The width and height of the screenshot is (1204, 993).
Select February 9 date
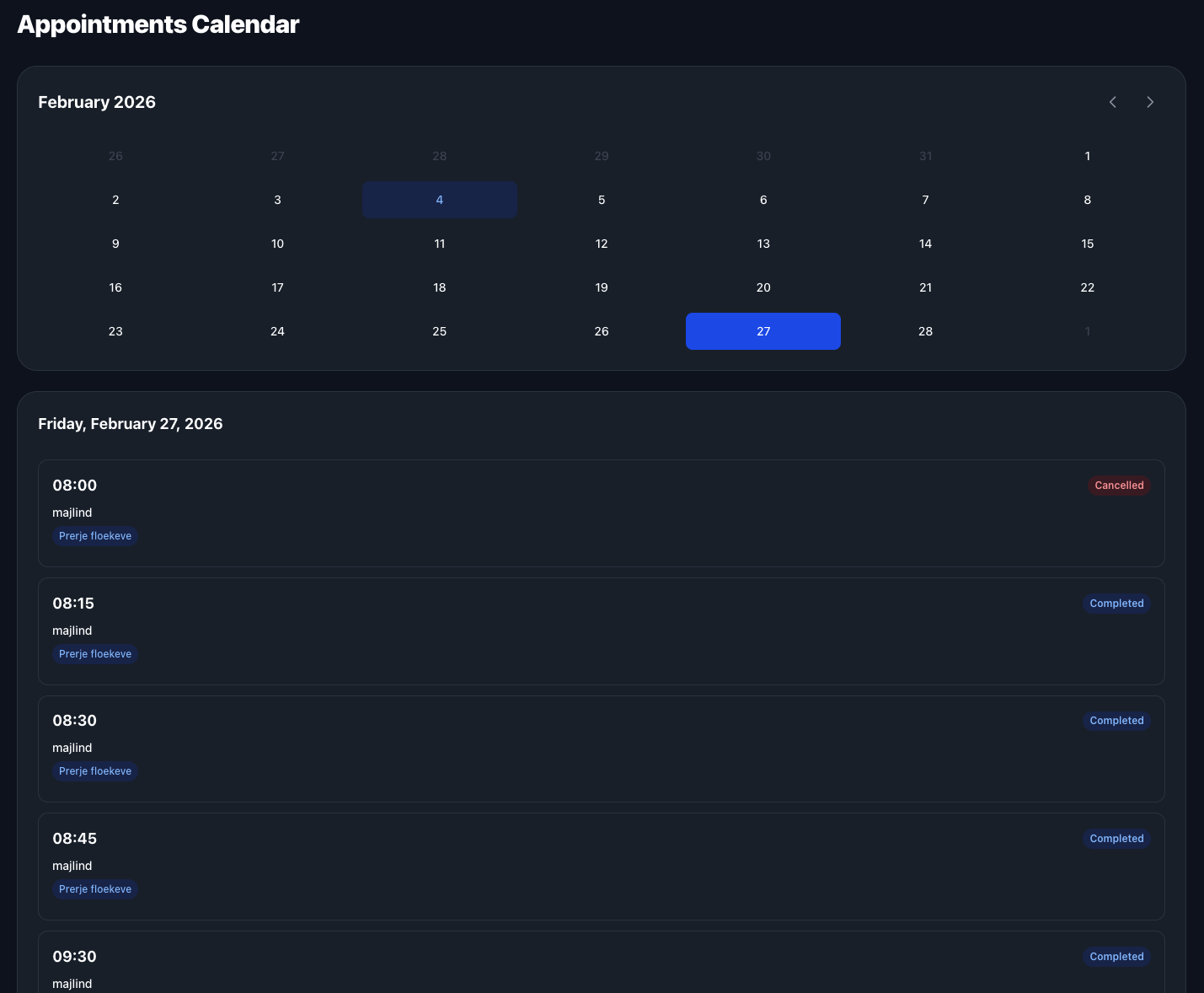[115, 244]
